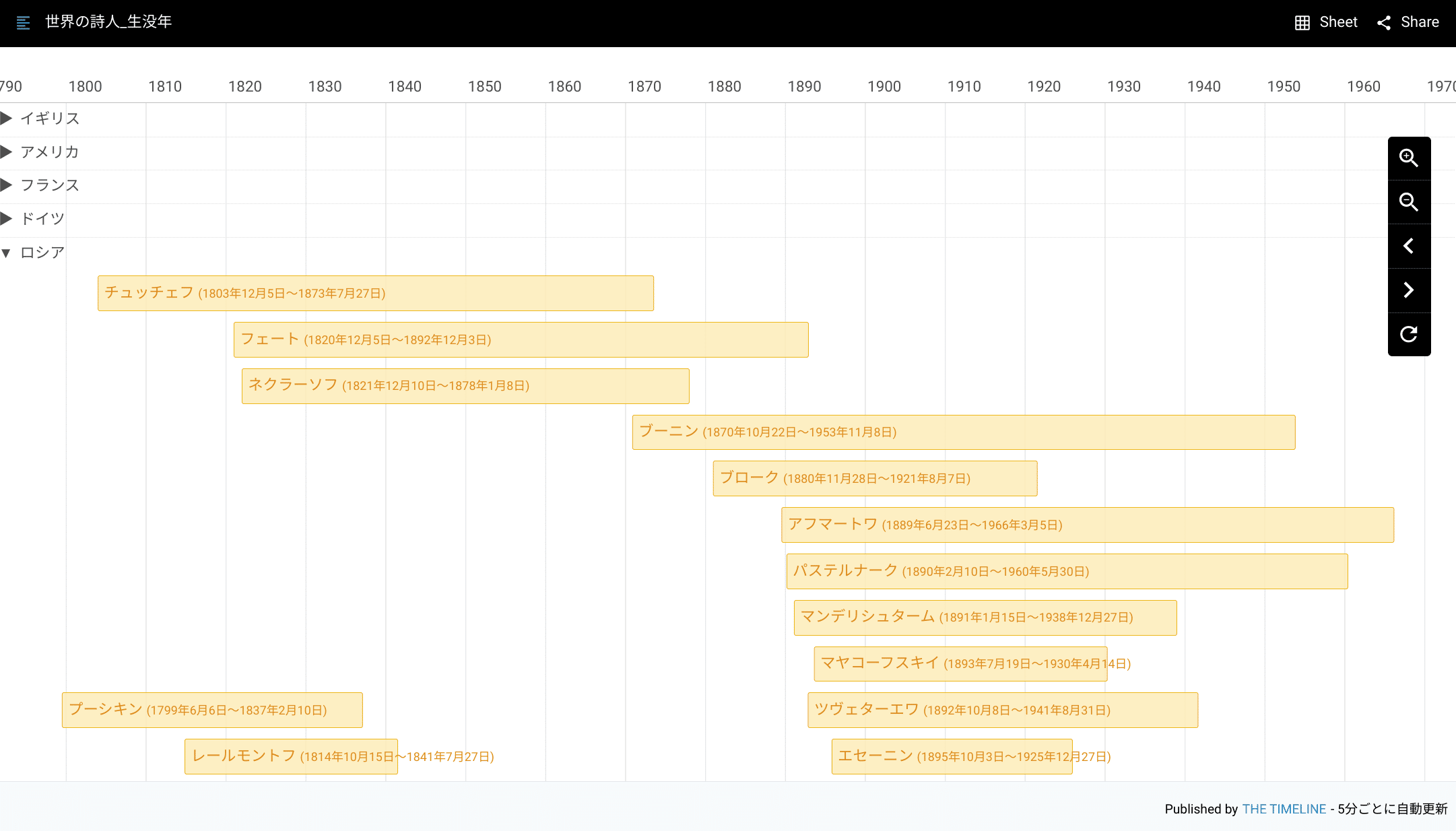This screenshot has width=1456, height=831.
Task: Click the Sheet button label
Action: [1338, 22]
